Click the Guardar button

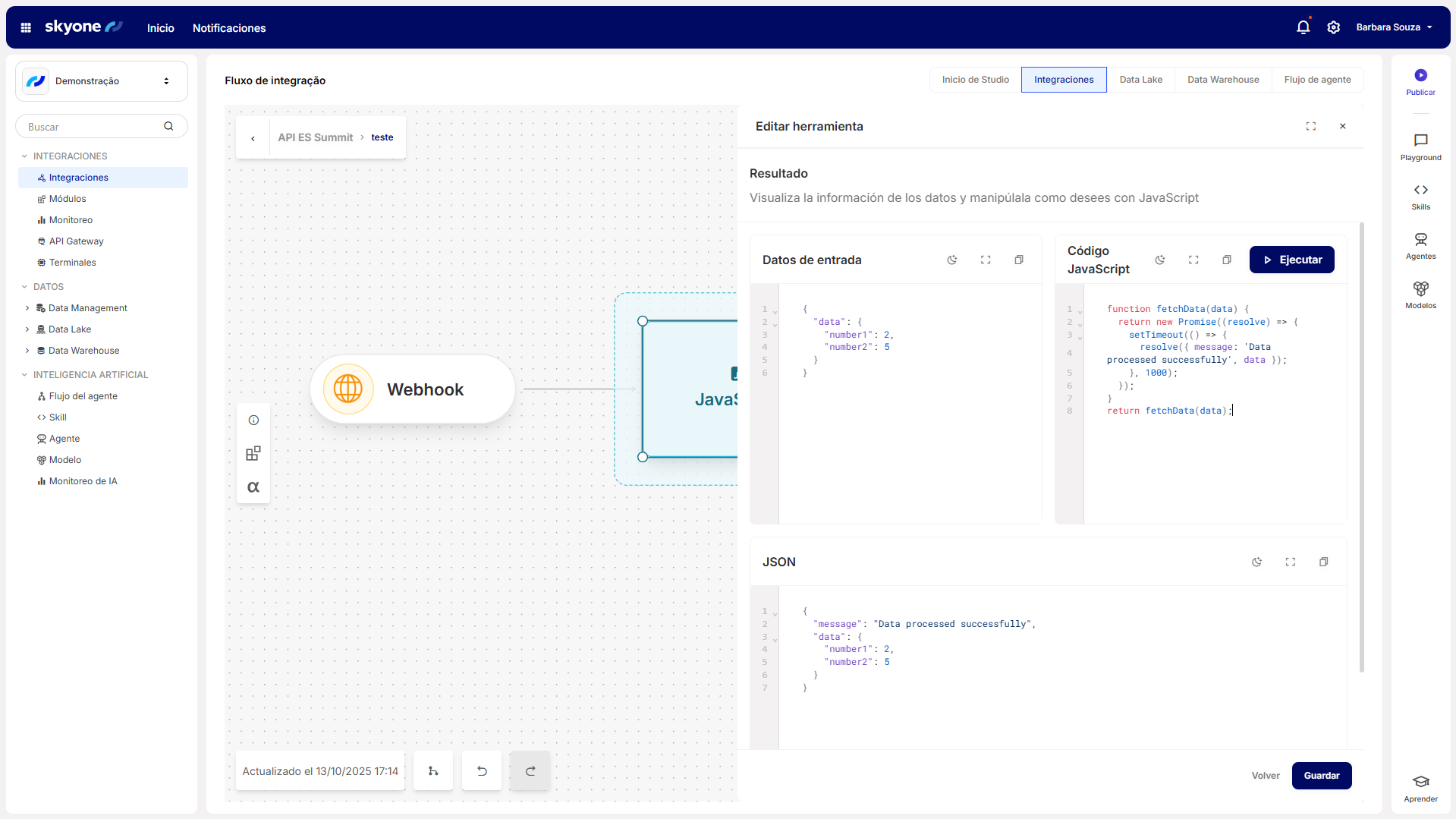[x=1321, y=776]
